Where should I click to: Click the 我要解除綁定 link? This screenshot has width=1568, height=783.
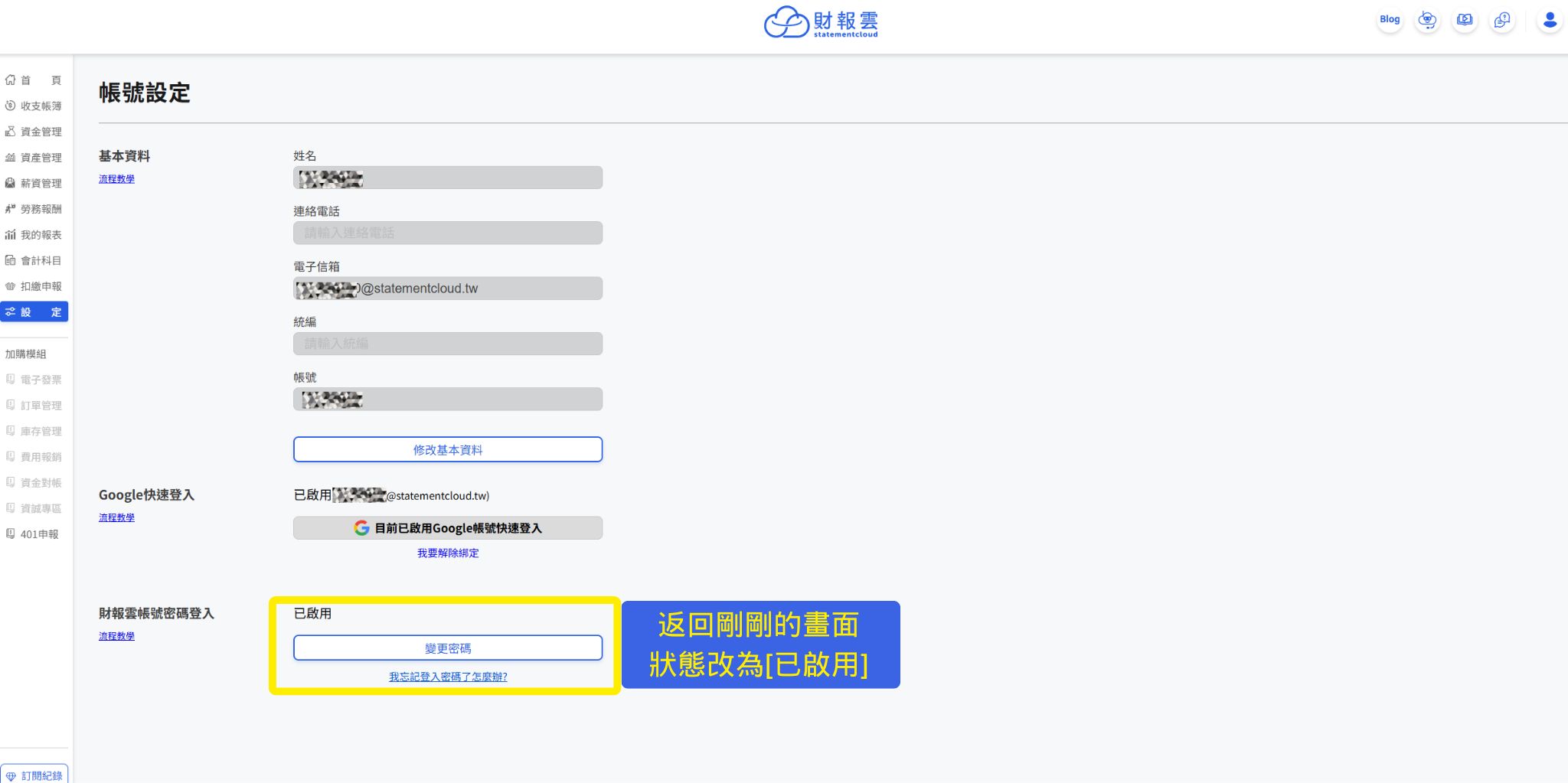(448, 553)
